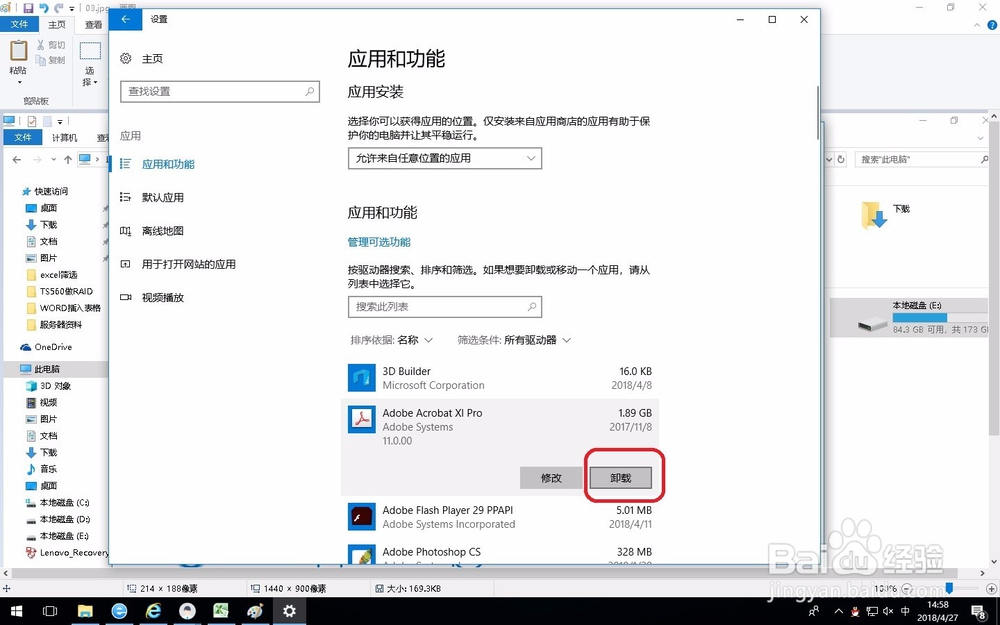Select excel筛选 folder in Explorer tree
Screen dimensions: 1000x625
click(x=58, y=274)
